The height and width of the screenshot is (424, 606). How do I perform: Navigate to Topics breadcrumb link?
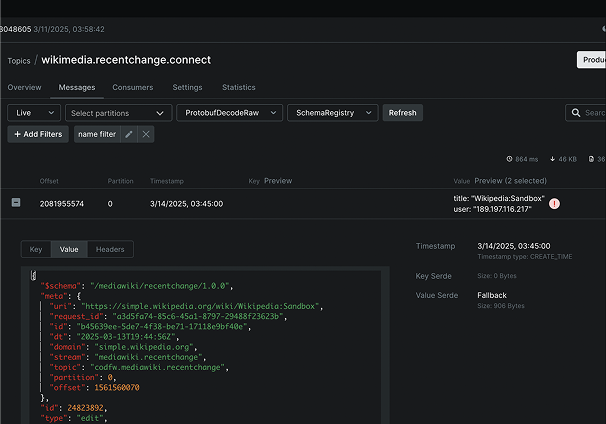tap(19, 61)
